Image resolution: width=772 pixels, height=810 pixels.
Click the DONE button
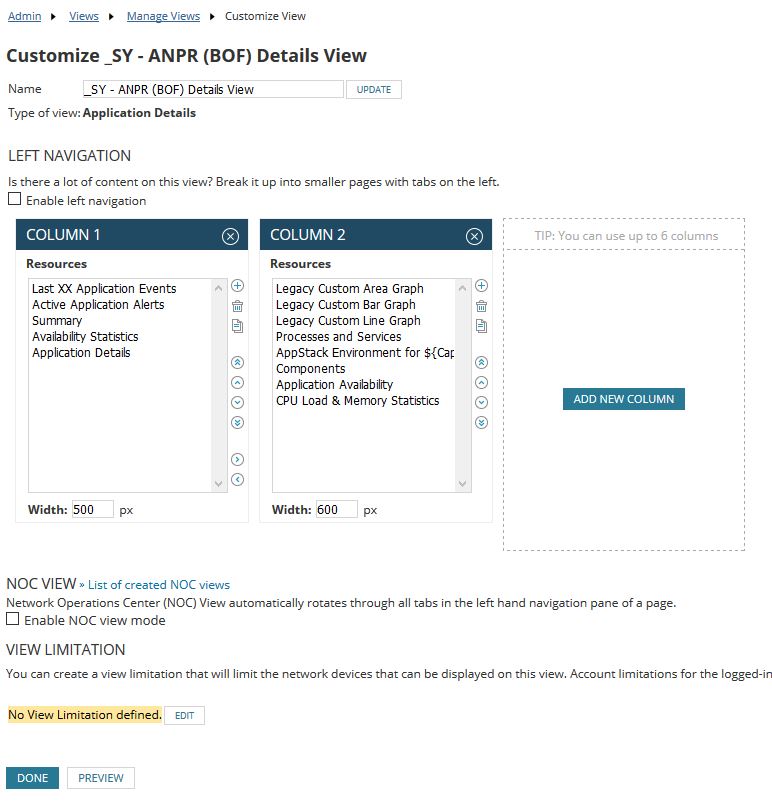coord(33,778)
